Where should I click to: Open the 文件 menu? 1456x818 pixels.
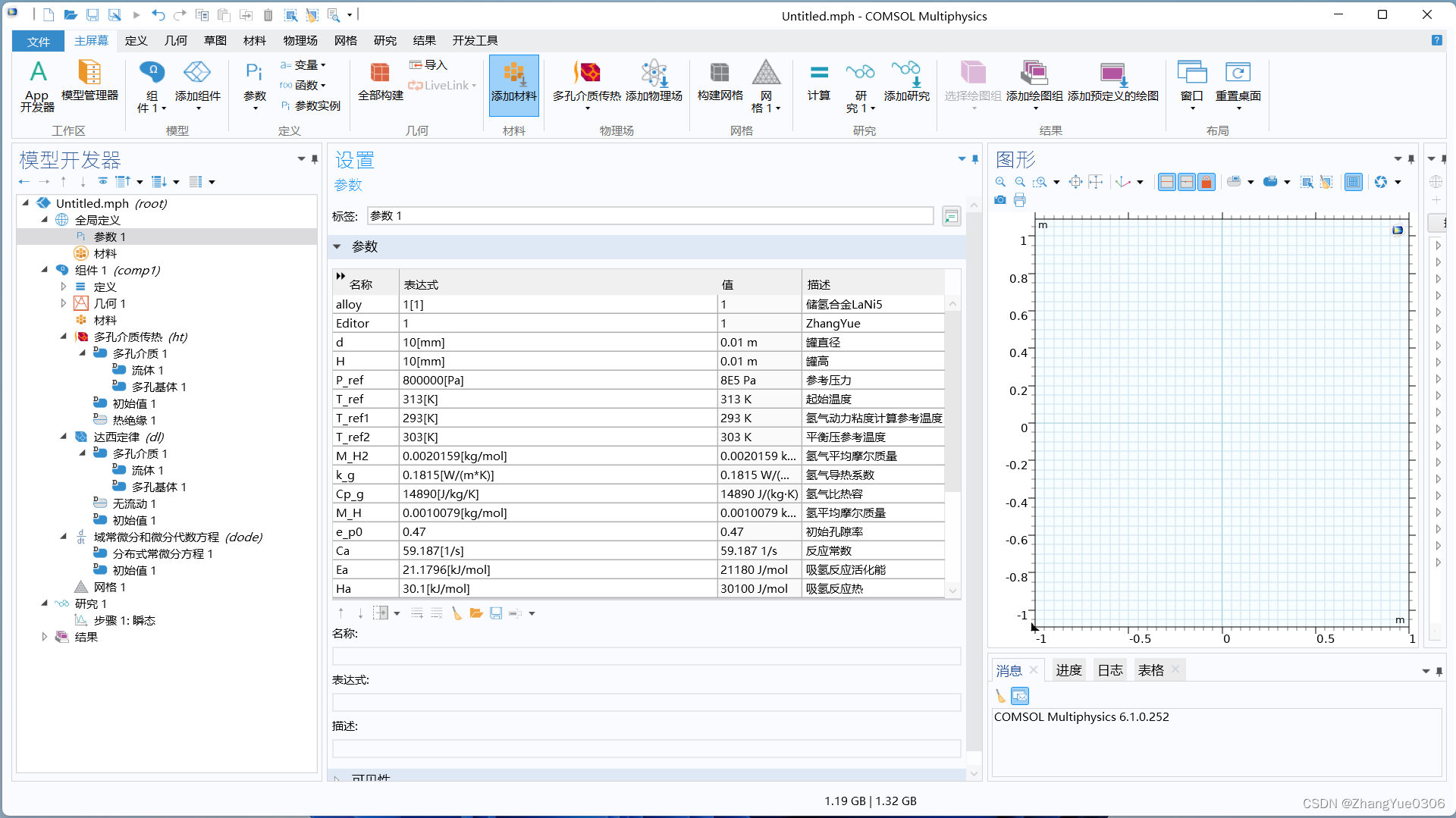38,41
